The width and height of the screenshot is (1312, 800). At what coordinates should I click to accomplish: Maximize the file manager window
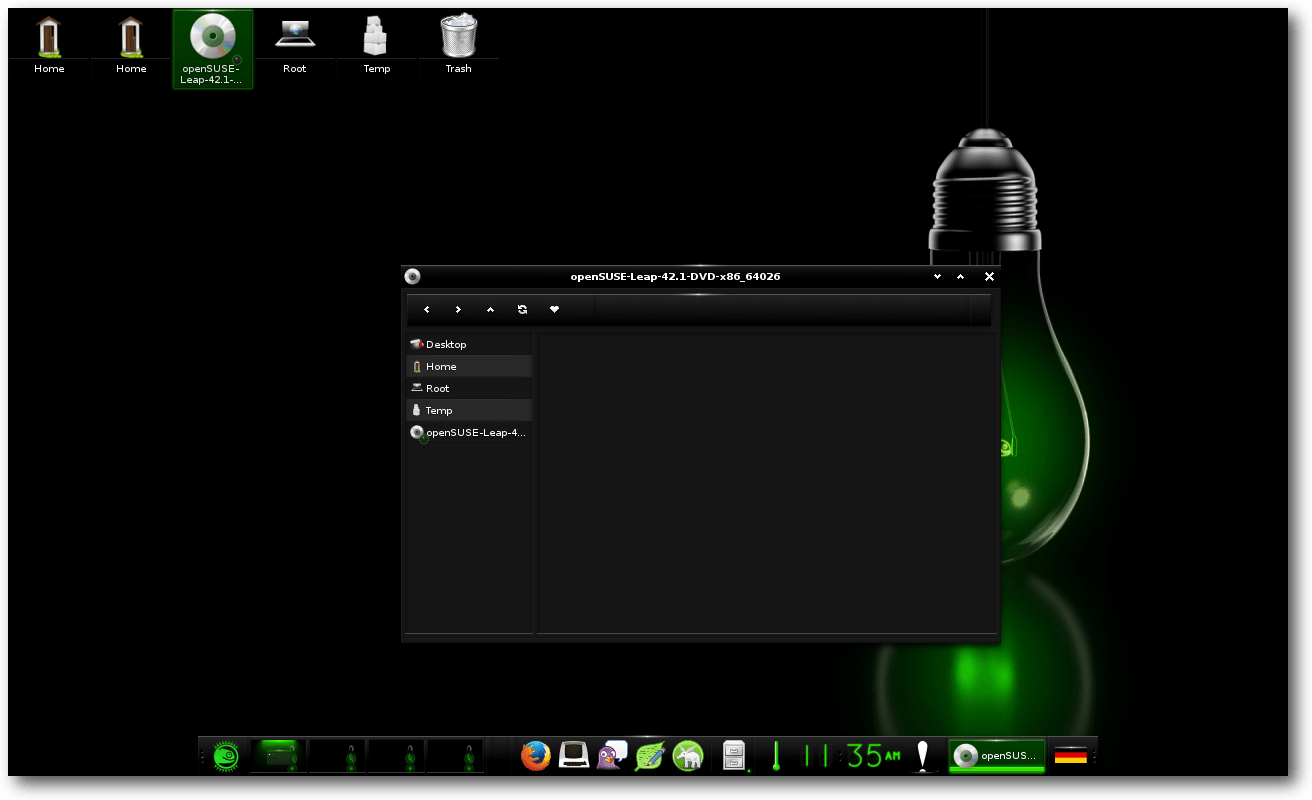click(961, 277)
